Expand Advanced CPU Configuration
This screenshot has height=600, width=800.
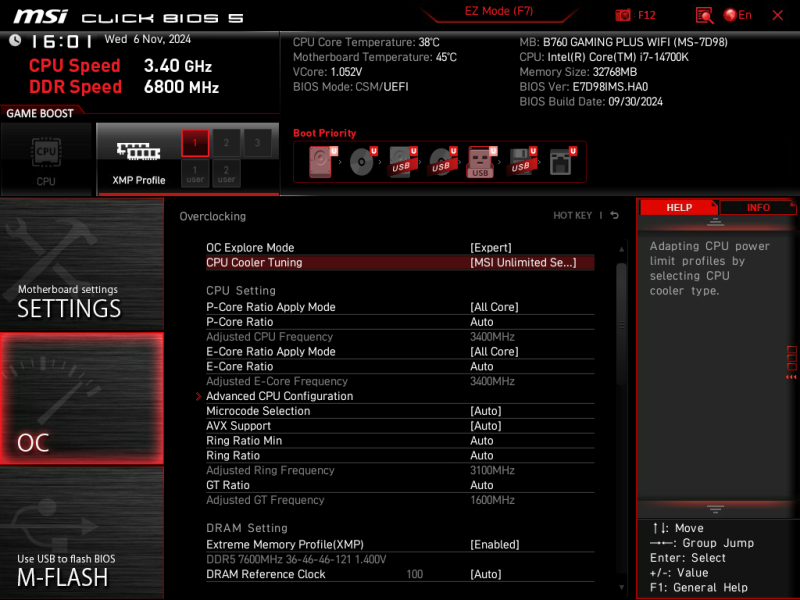279,395
